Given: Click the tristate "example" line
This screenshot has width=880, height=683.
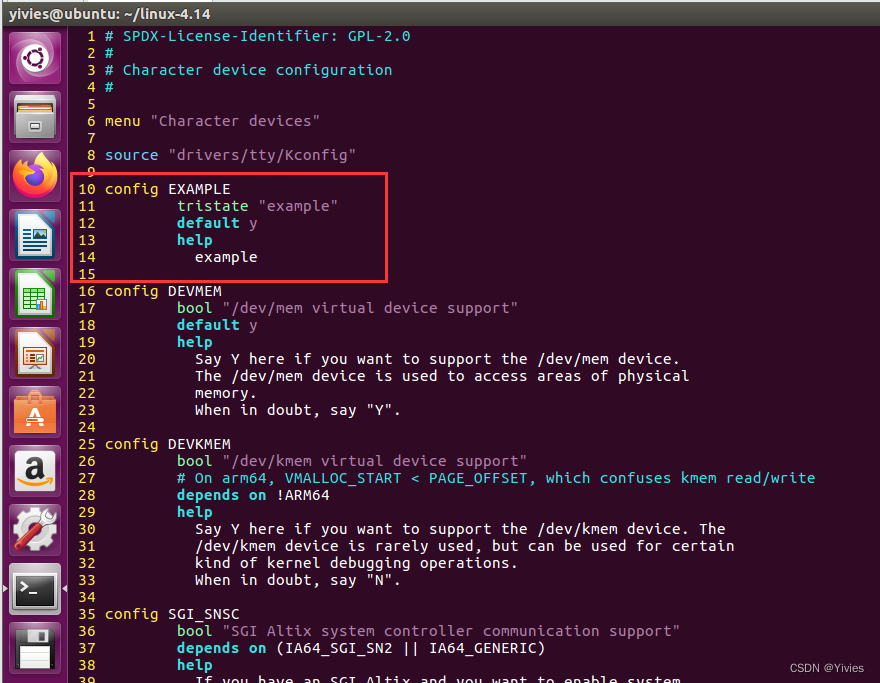Looking at the screenshot, I should point(257,206).
